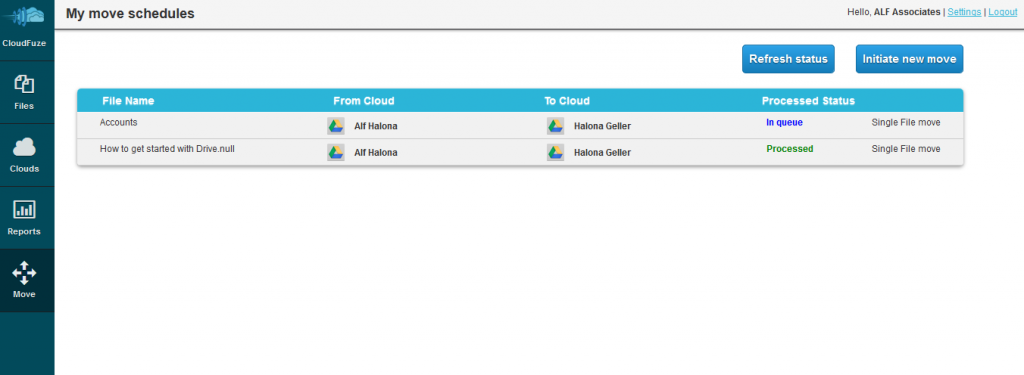
Task: Select the Move arrows icon
Action: pyautogui.click(x=24, y=272)
